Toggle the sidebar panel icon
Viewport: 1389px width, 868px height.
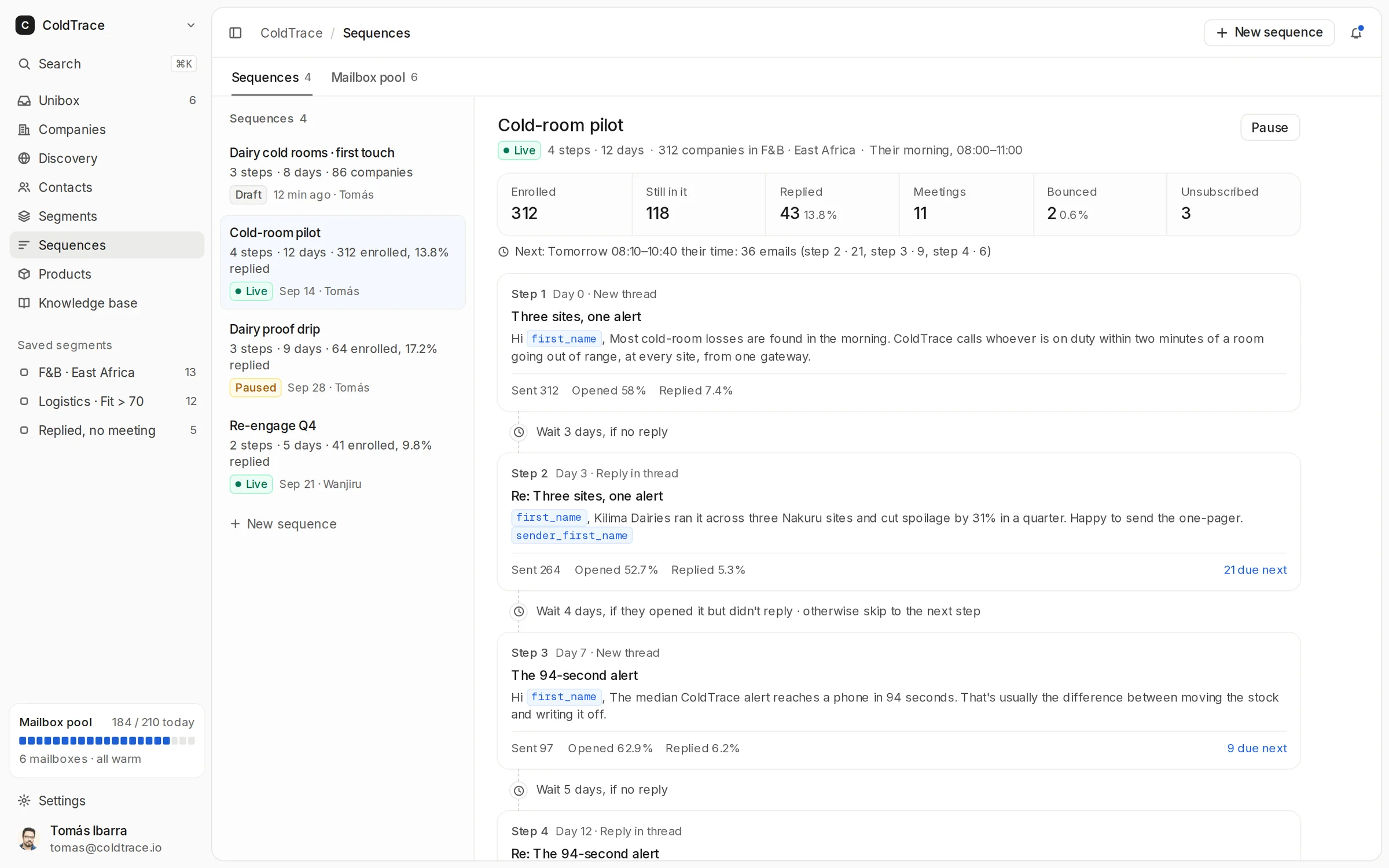pos(235,33)
